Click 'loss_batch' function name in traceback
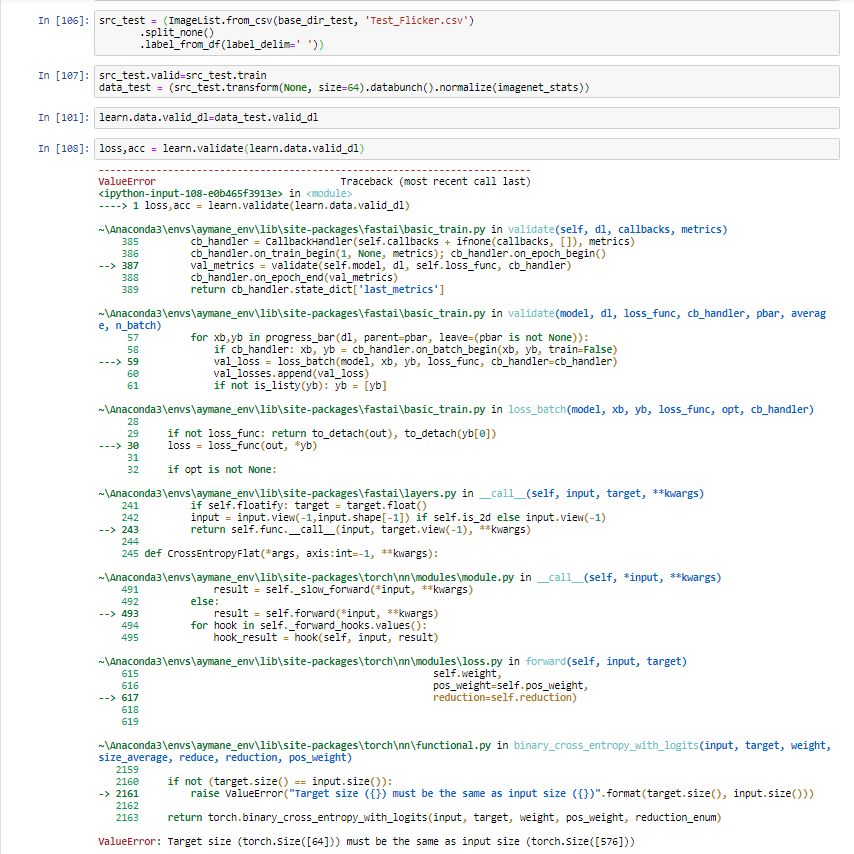Viewport: 854px width, 854px height. click(537, 410)
